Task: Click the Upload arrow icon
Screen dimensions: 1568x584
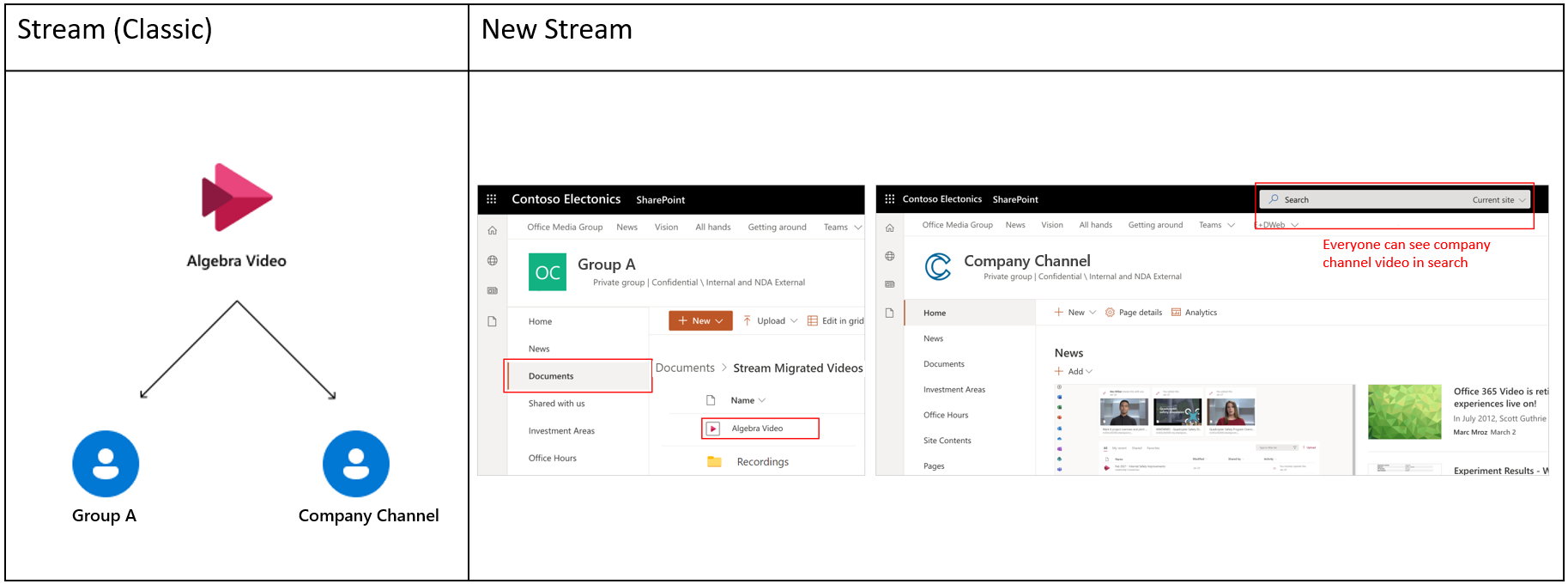Action: [748, 321]
